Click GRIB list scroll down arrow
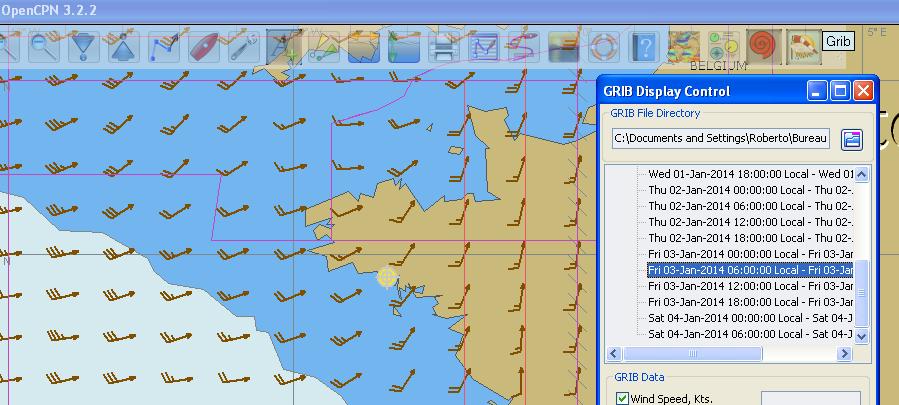The width and height of the screenshot is (899, 405). pyautogui.click(x=861, y=336)
